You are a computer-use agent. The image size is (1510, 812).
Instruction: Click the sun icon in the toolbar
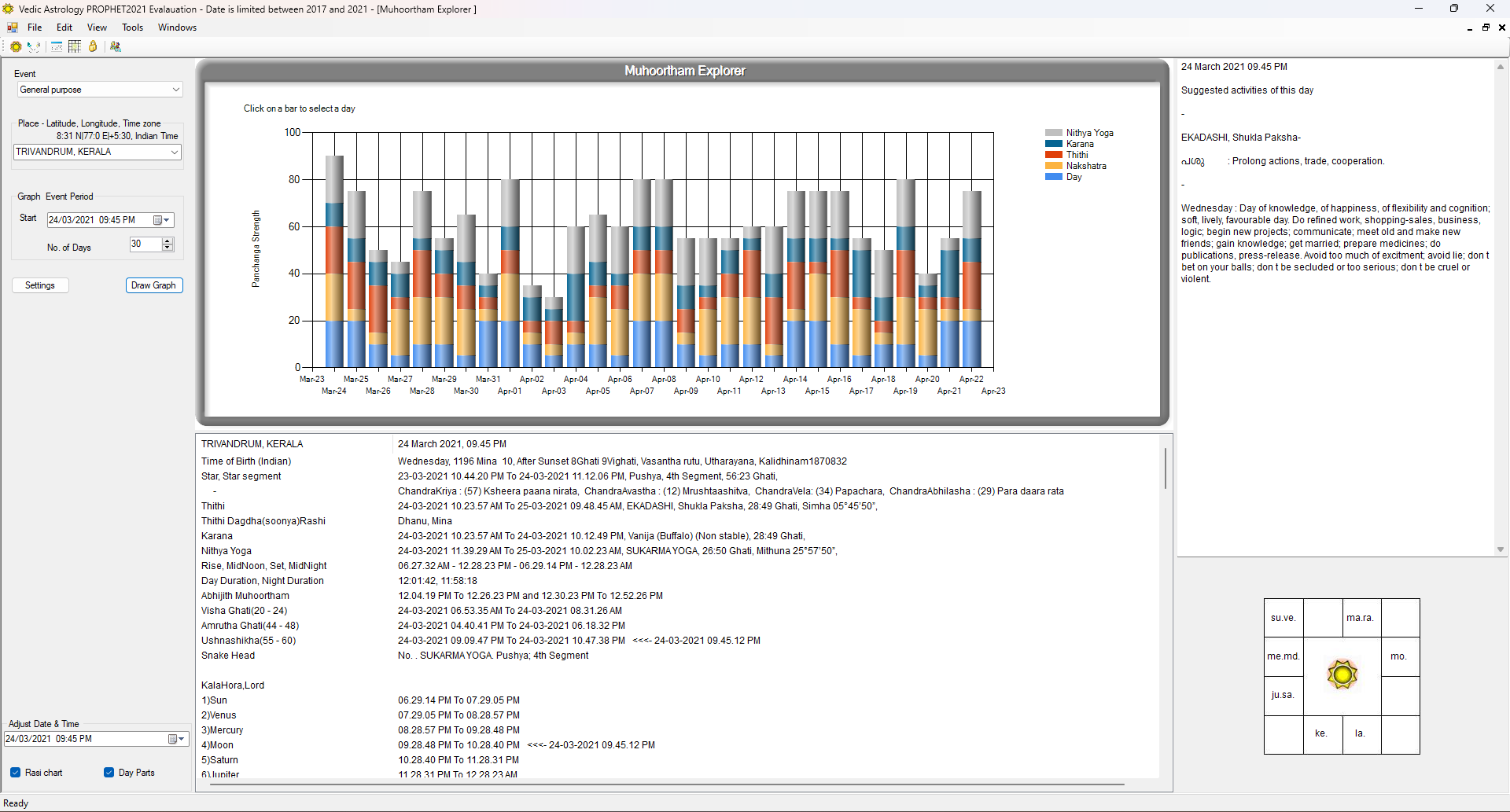[15, 46]
